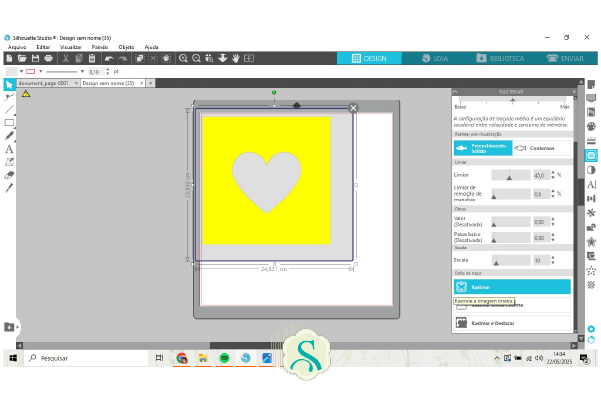Click the Zoom In magnifier
601x400 pixels.
pyautogui.click(x=183, y=58)
